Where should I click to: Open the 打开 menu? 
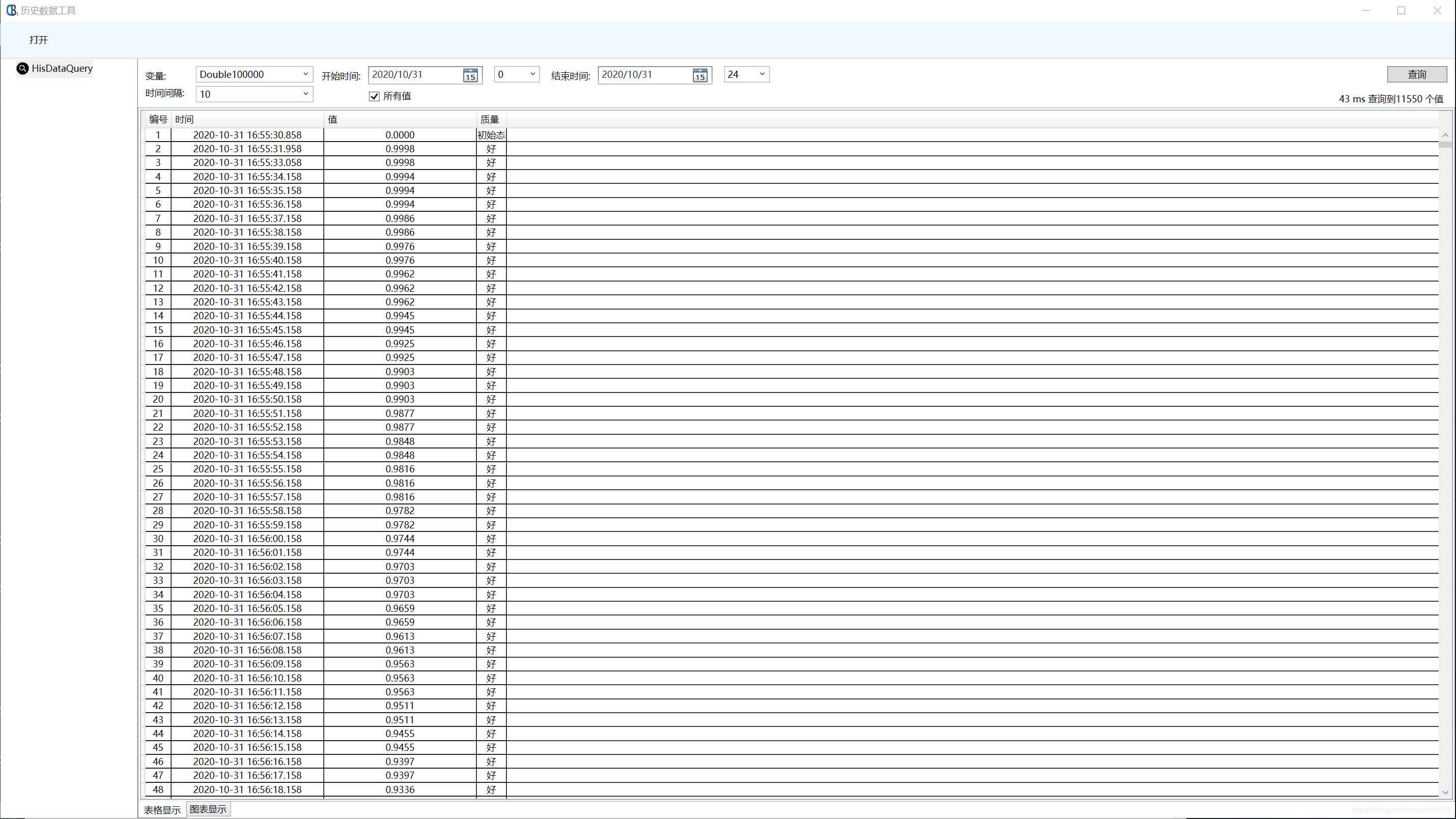click(x=39, y=40)
